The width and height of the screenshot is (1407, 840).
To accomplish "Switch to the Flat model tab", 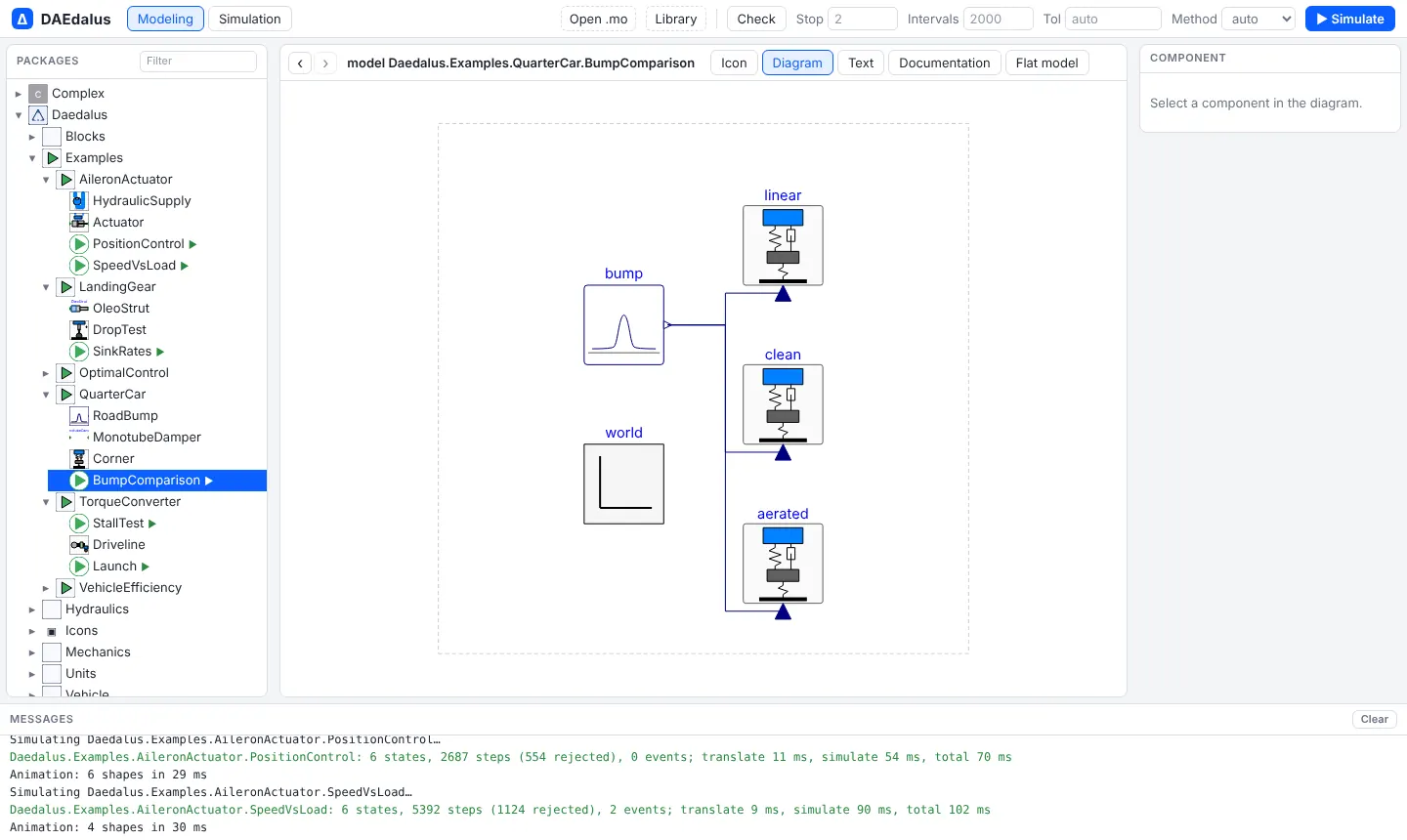I will point(1046,63).
